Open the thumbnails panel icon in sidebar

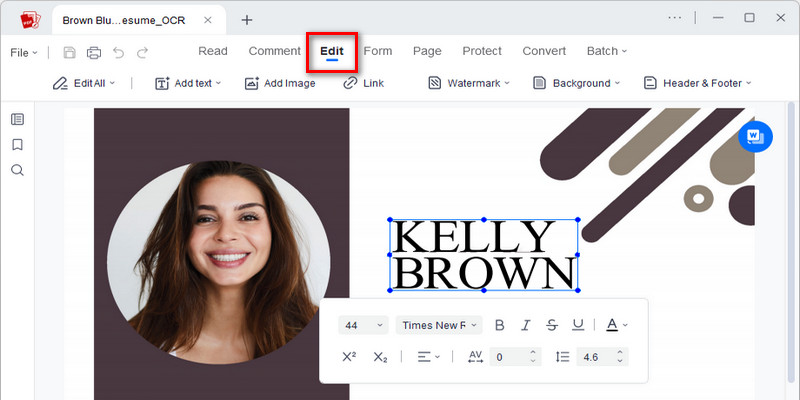click(x=17, y=119)
